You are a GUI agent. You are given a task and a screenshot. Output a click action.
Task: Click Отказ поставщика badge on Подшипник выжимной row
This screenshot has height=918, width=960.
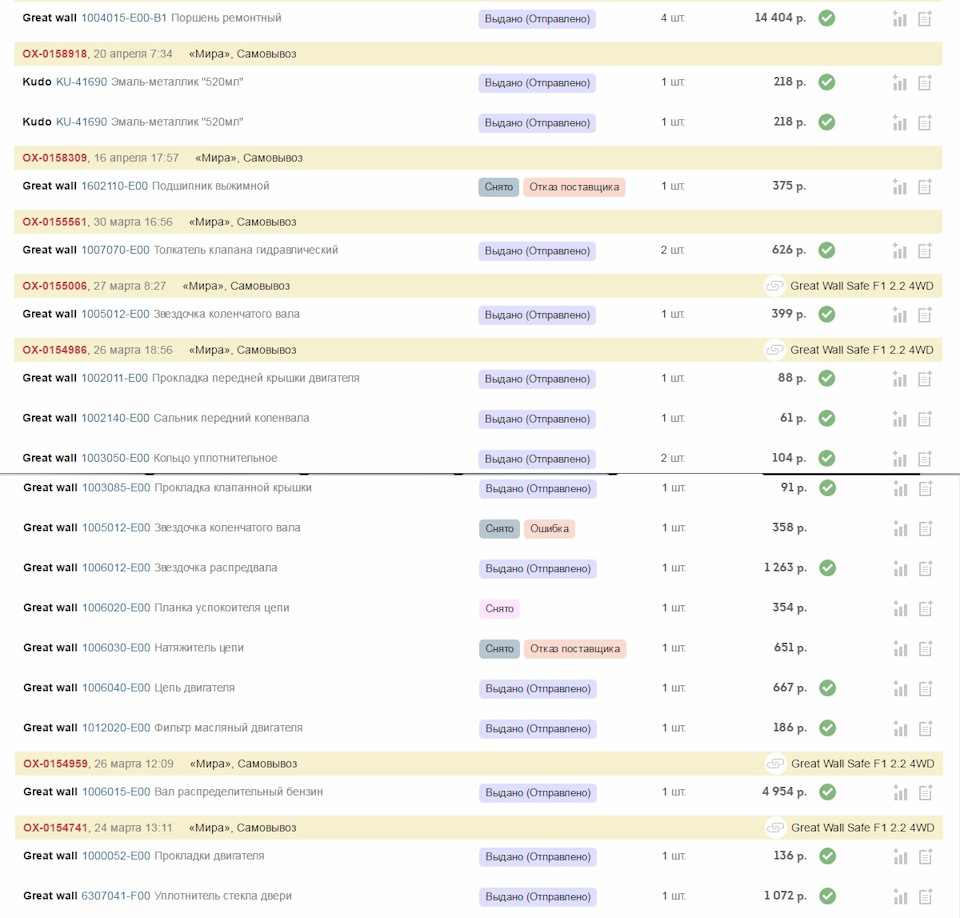click(x=574, y=187)
